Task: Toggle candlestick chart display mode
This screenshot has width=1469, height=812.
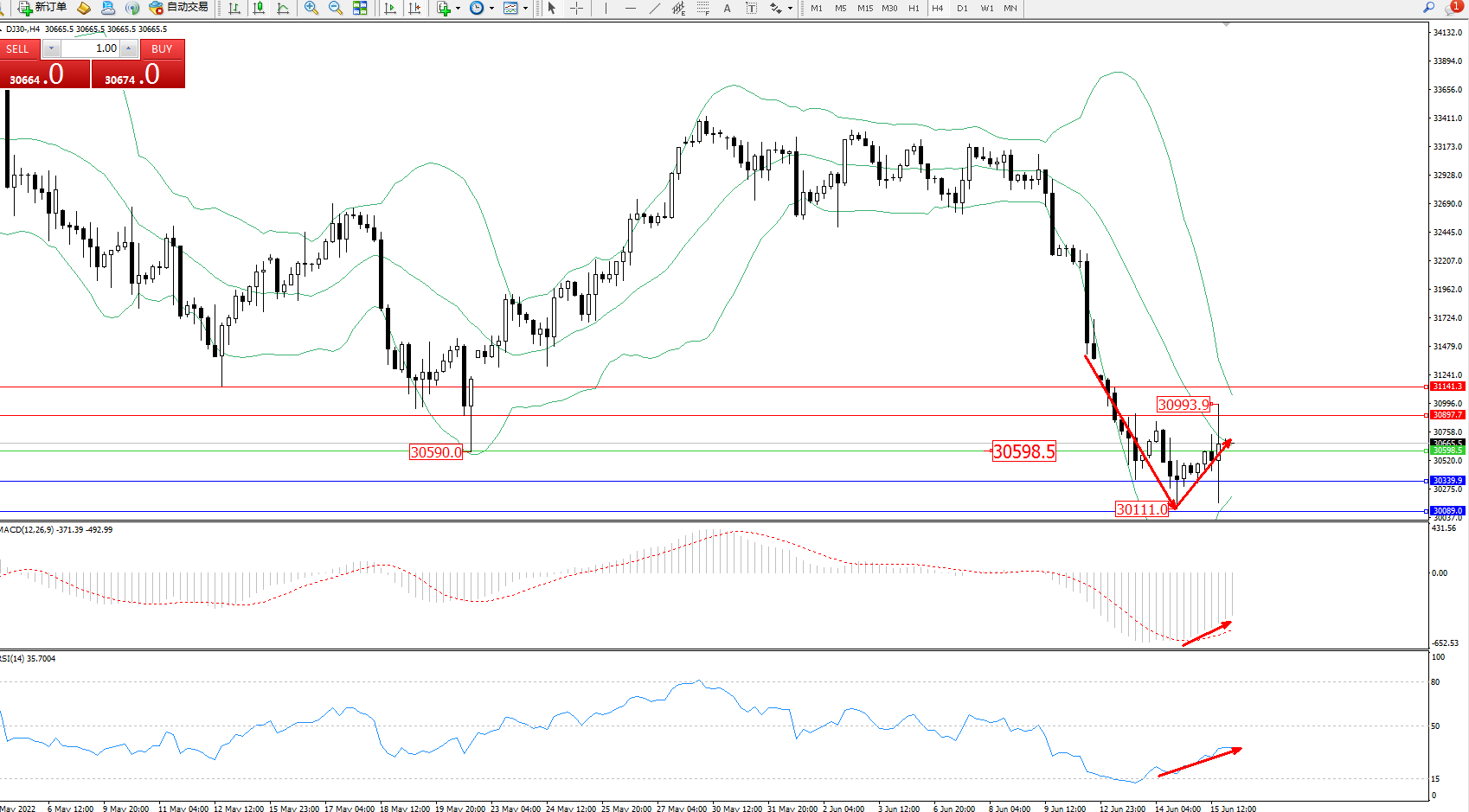Action: [x=259, y=8]
